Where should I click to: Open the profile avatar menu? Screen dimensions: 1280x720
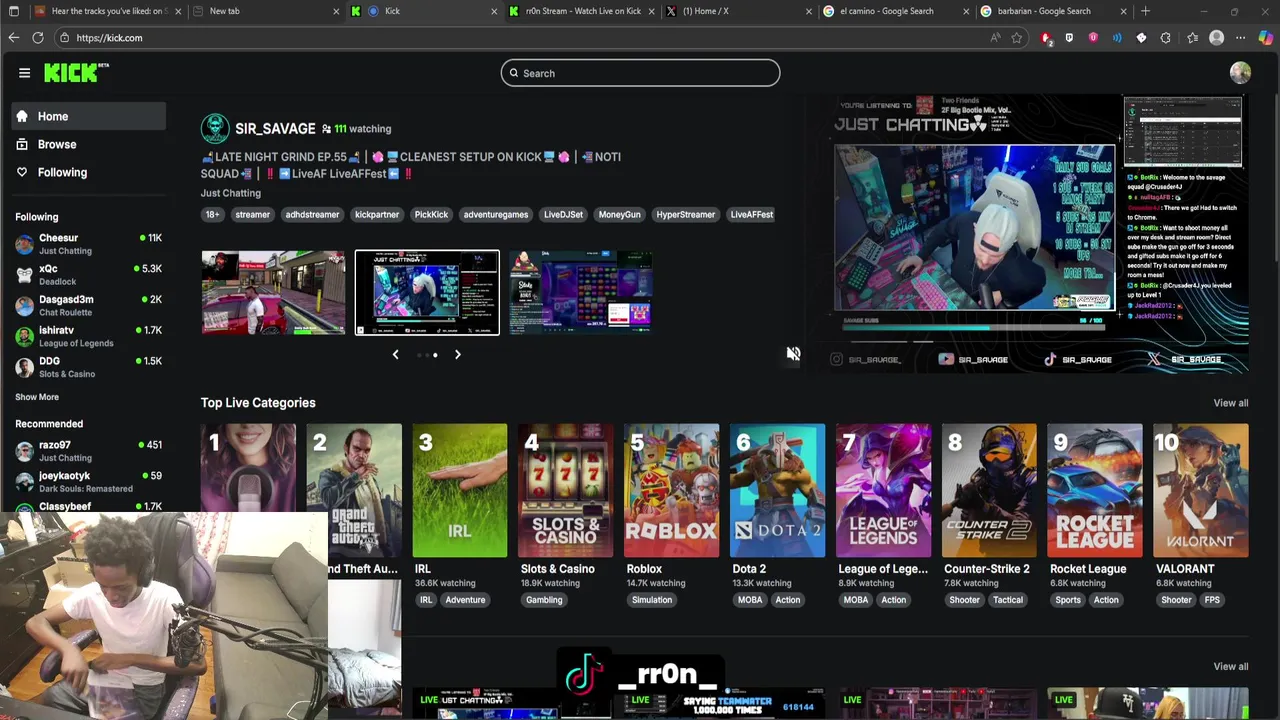tap(1240, 73)
